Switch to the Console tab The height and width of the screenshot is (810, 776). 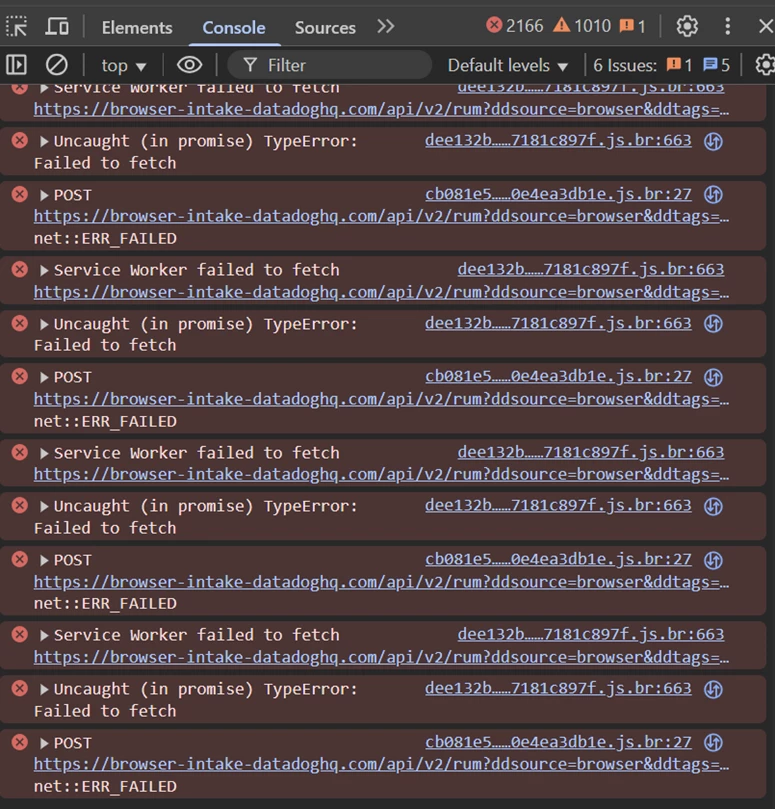(234, 27)
